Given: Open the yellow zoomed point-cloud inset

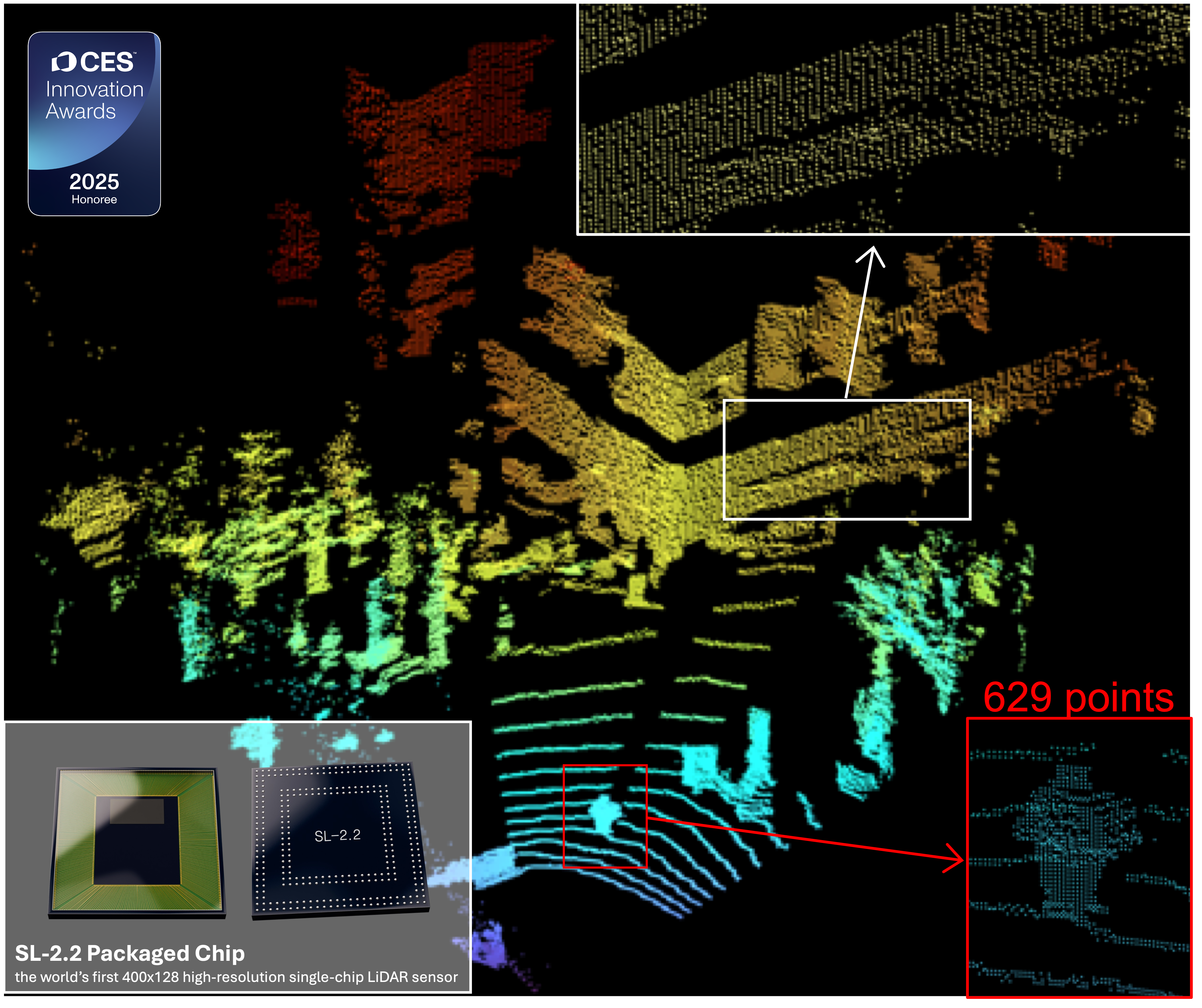Looking at the screenshot, I should point(884,118).
